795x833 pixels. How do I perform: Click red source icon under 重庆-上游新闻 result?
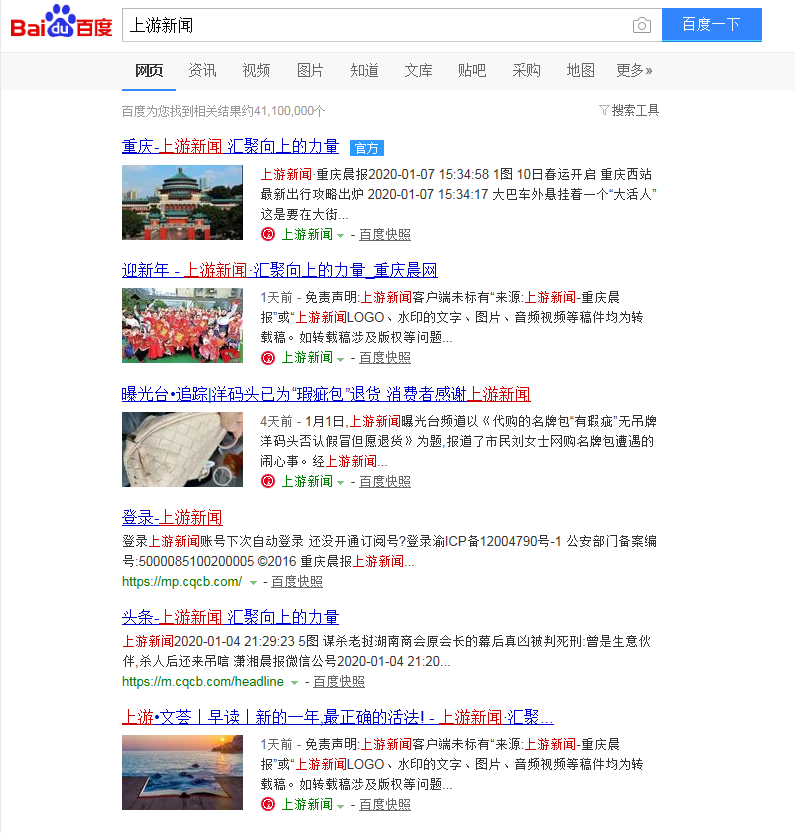tap(268, 234)
